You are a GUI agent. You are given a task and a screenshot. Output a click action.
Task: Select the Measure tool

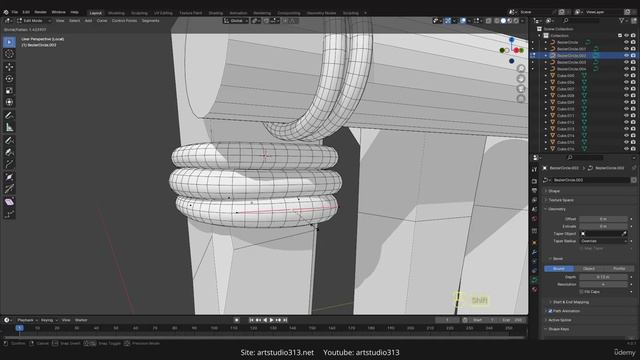[9, 127]
